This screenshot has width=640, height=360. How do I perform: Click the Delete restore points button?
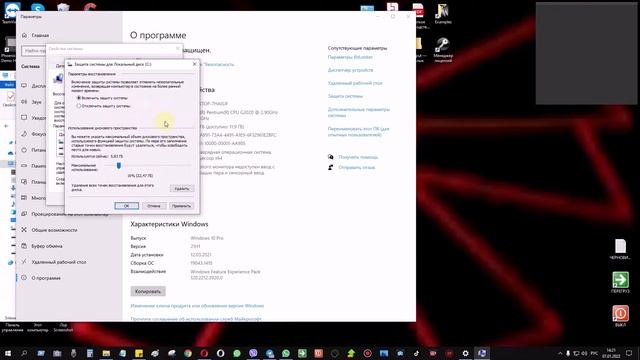[x=182, y=189]
